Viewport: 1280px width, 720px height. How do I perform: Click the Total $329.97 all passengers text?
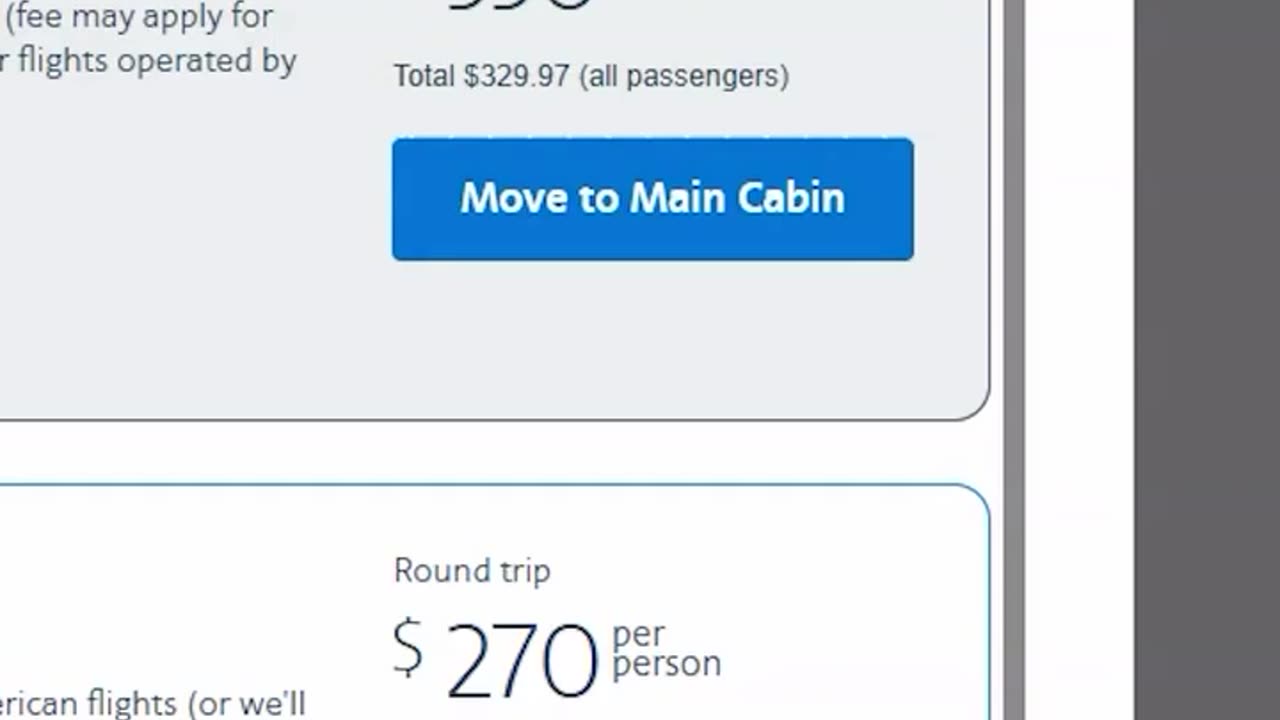tap(590, 76)
